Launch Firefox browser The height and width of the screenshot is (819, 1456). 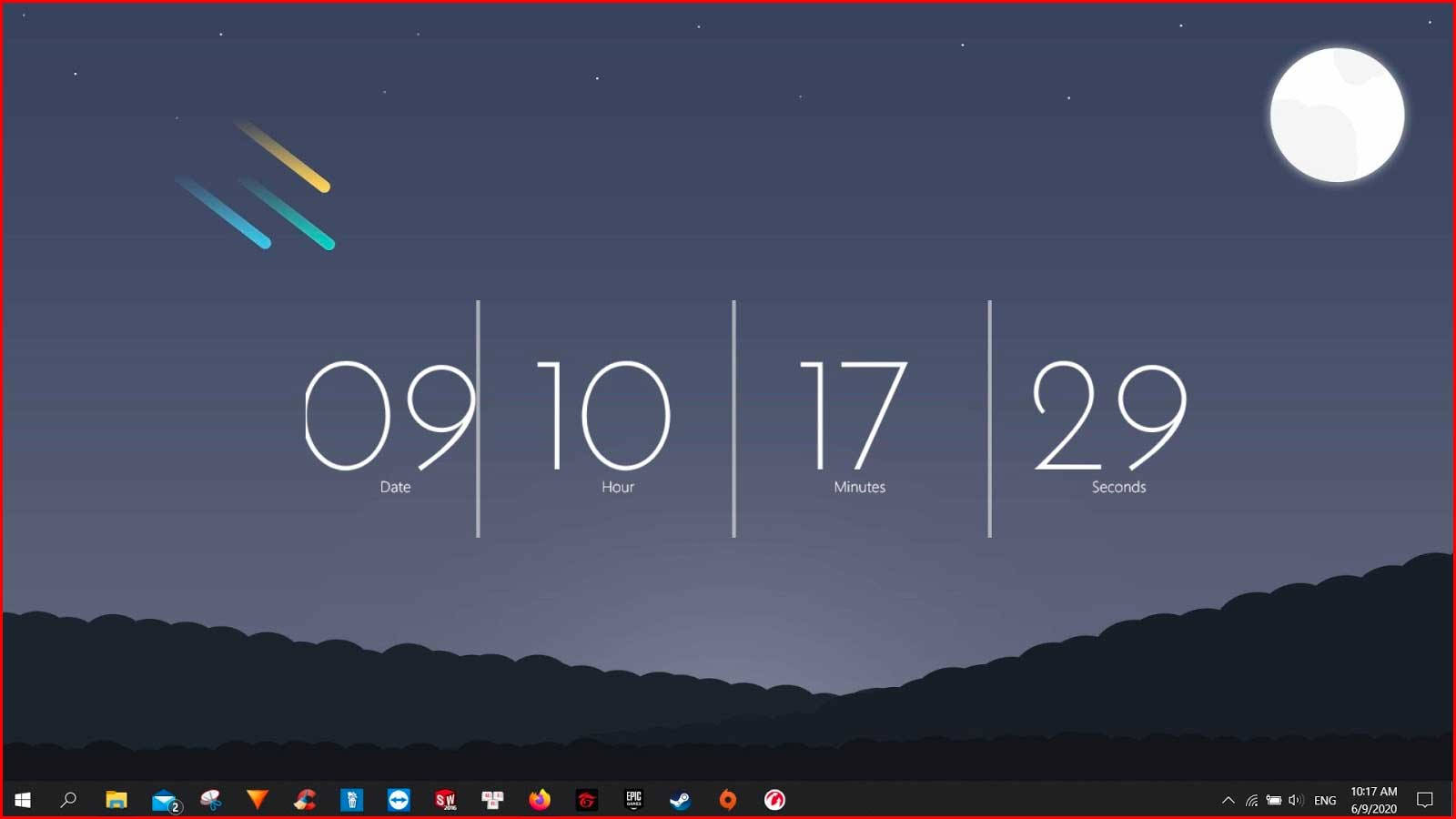pyautogui.click(x=540, y=800)
